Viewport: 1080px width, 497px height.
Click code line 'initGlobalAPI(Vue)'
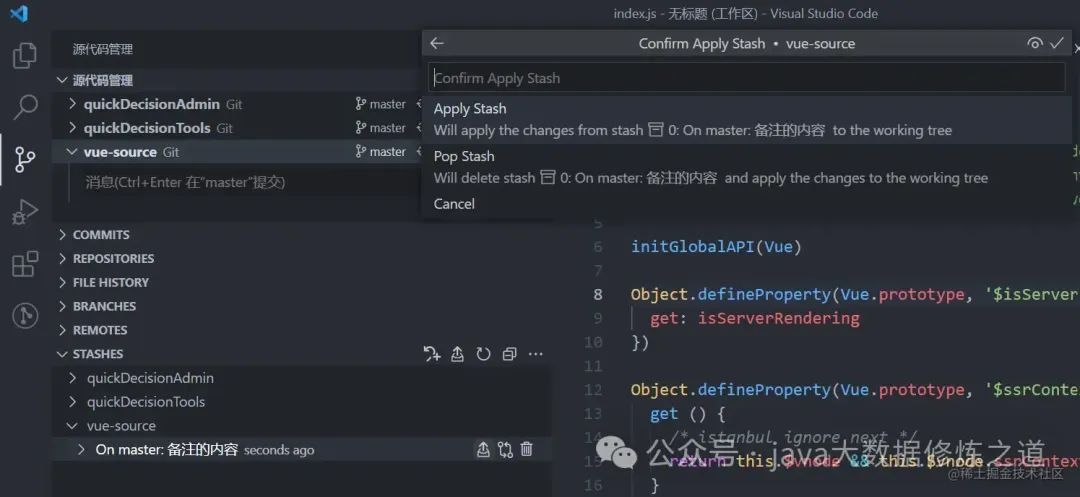(x=716, y=246)
